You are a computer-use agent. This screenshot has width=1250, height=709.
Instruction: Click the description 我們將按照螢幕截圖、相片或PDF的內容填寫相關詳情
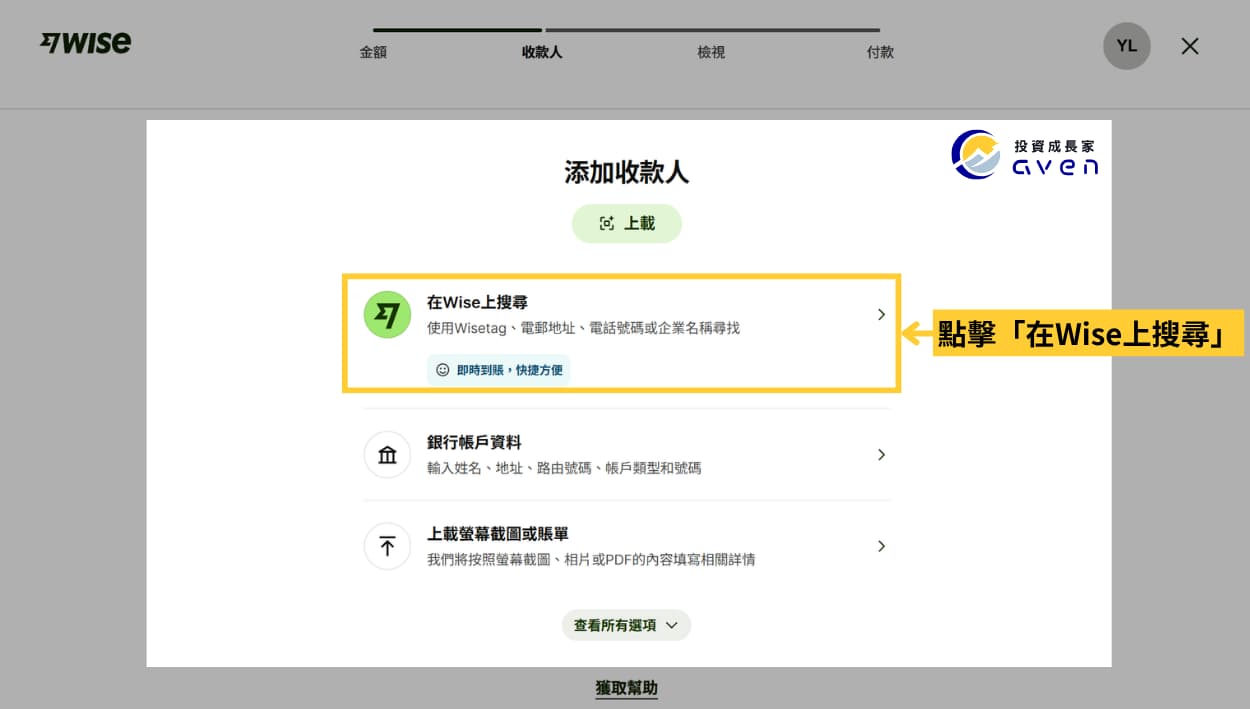591,560
